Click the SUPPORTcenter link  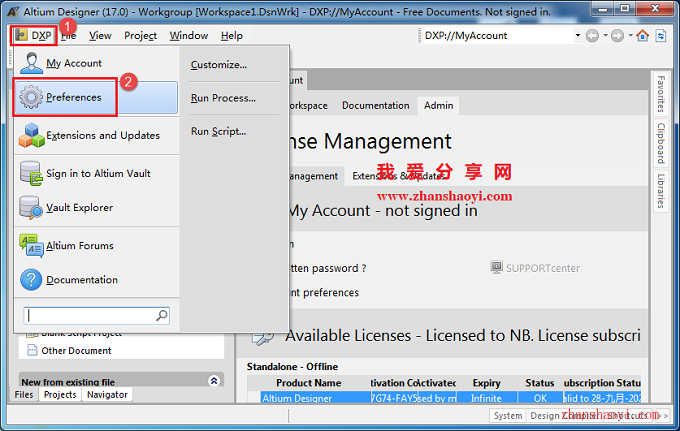(x=543, y=268)
